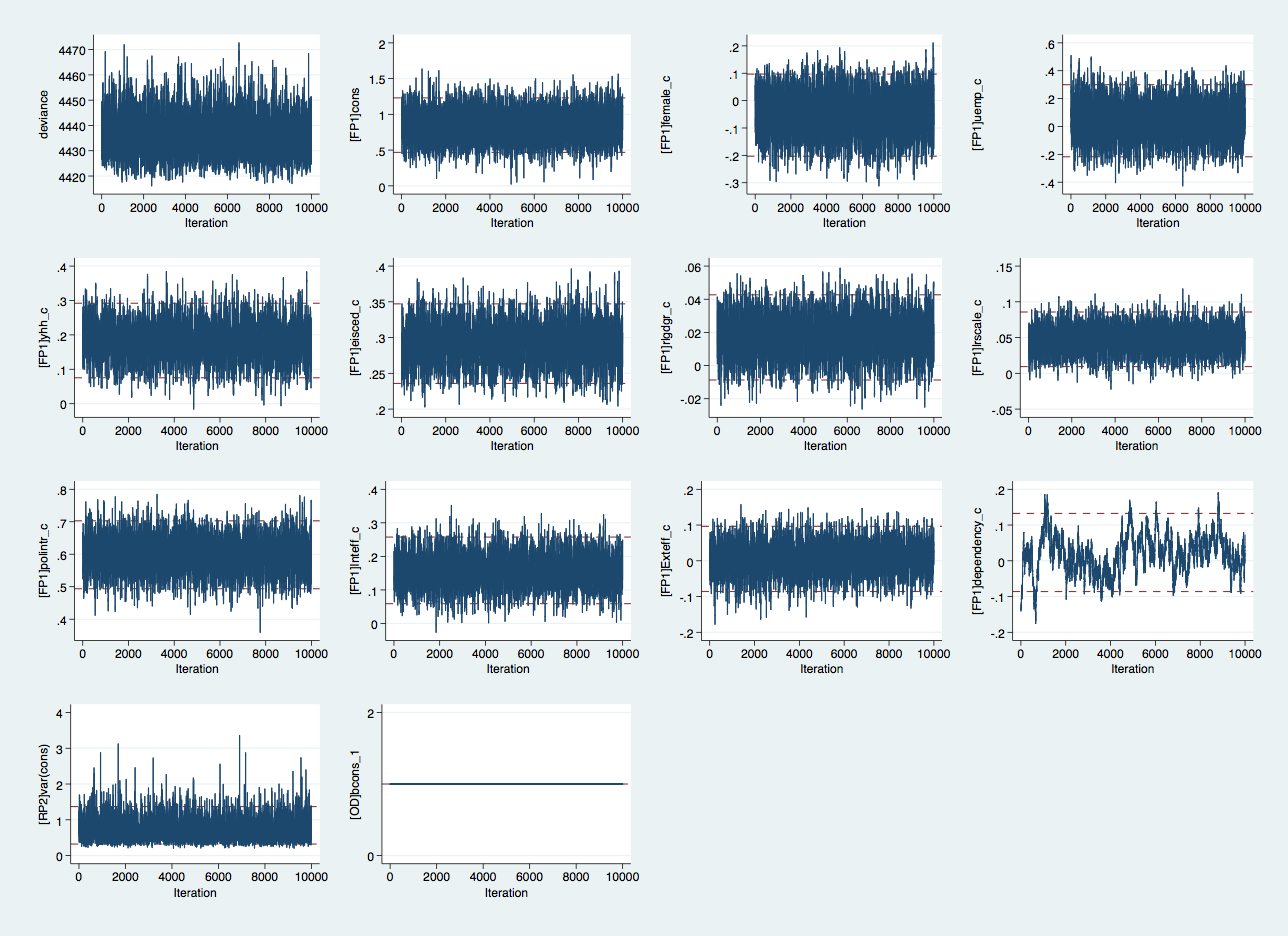Click "Iteration" label under the deviance plot

click(x=206, y=223)
